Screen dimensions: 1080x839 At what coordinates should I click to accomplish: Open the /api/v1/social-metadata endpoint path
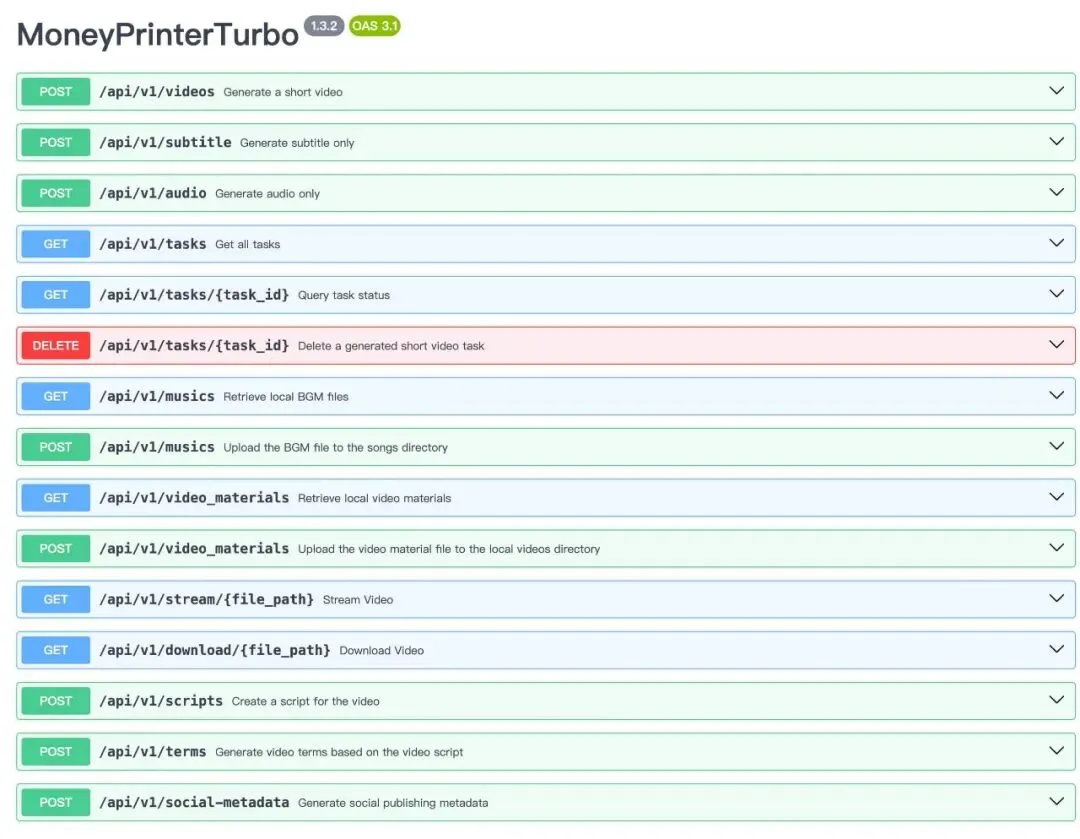click(194, 802)
